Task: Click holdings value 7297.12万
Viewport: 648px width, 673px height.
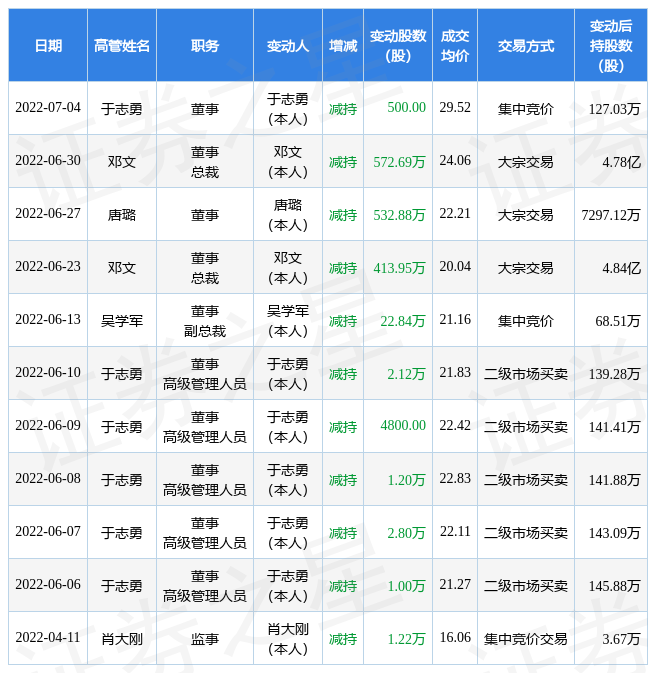Action: [611, 215]
